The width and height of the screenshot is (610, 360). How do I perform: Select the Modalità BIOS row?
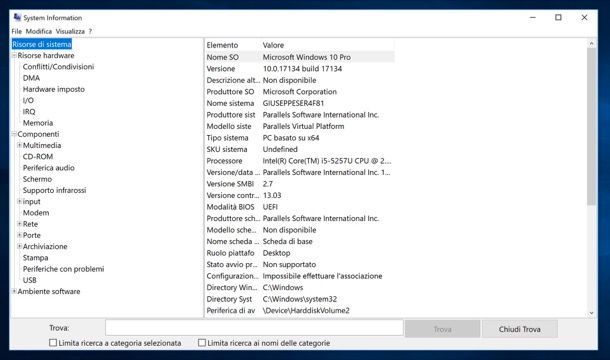[x=300, y=207]
